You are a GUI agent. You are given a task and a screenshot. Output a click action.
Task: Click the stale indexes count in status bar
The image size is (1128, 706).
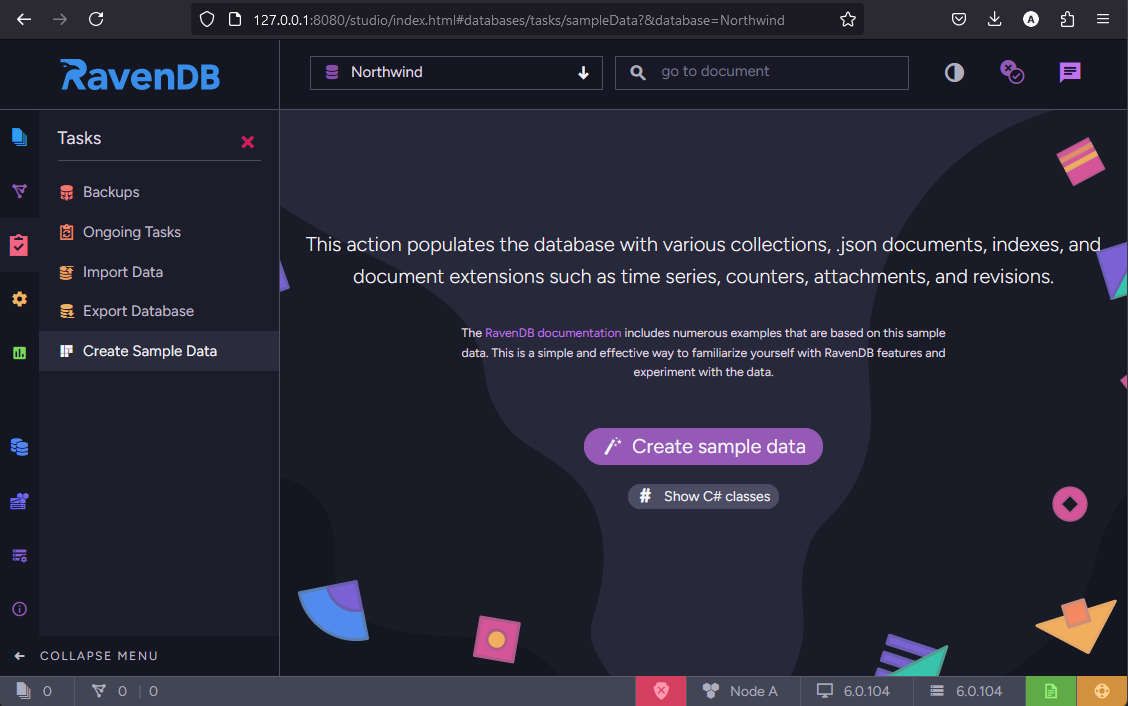(x=153, y=691)
